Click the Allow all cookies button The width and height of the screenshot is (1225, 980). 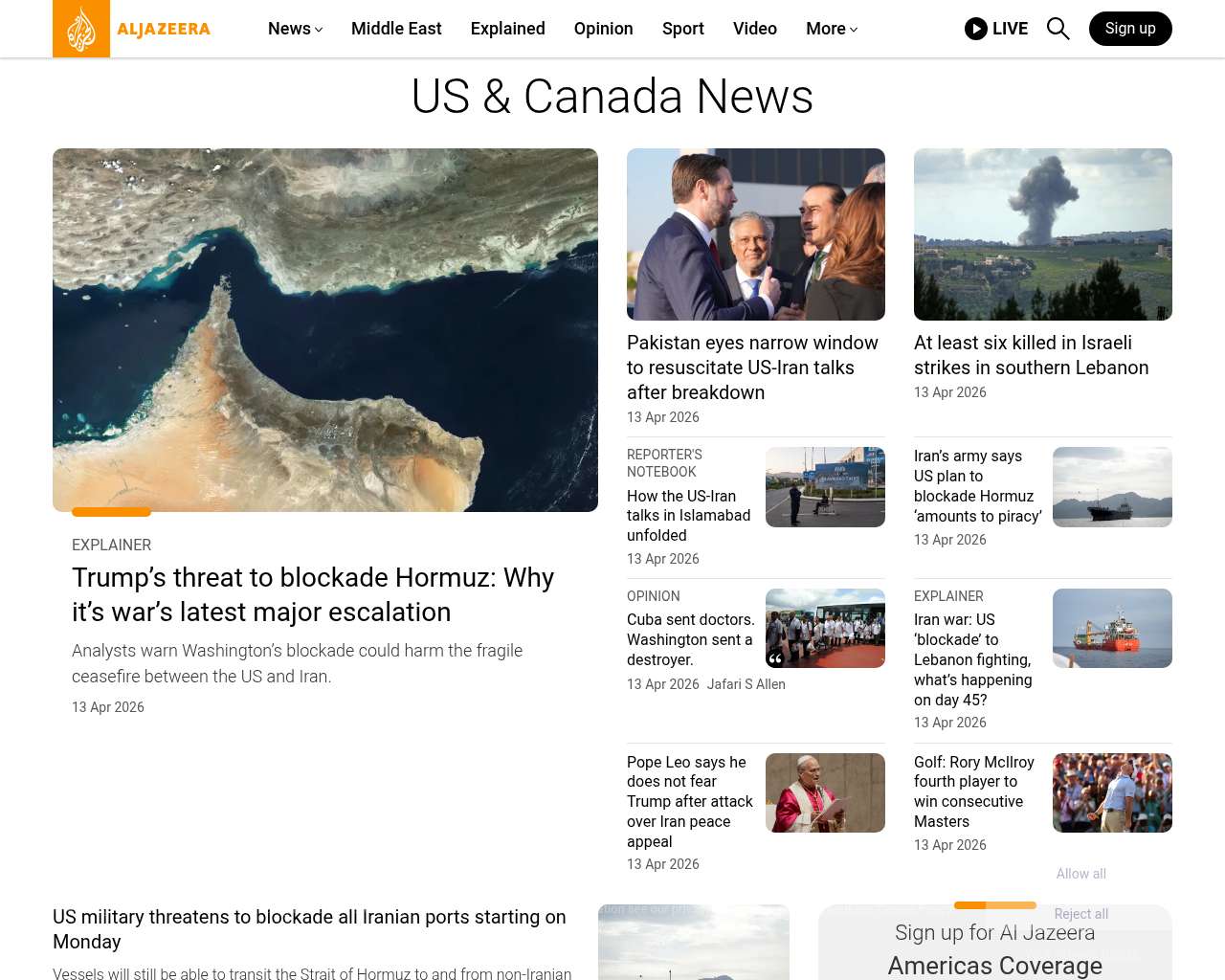[x=1080, y=874]
